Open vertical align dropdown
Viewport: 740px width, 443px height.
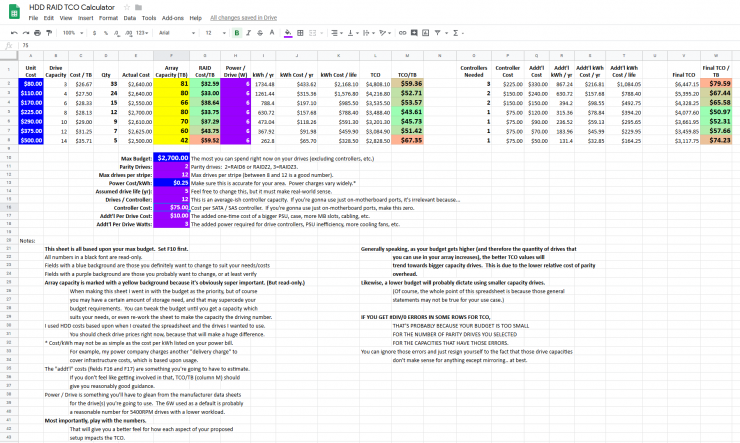(353, 33)
